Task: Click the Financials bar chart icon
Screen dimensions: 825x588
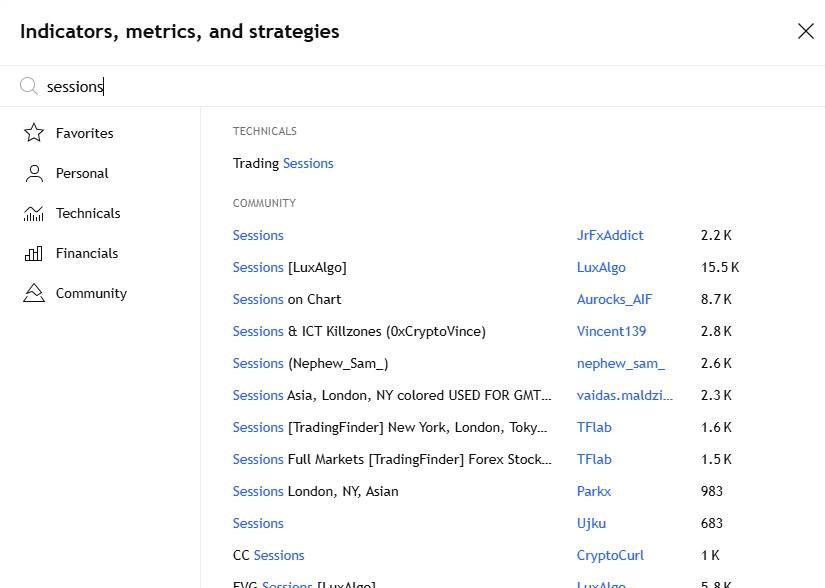Action: pos(34,253)
